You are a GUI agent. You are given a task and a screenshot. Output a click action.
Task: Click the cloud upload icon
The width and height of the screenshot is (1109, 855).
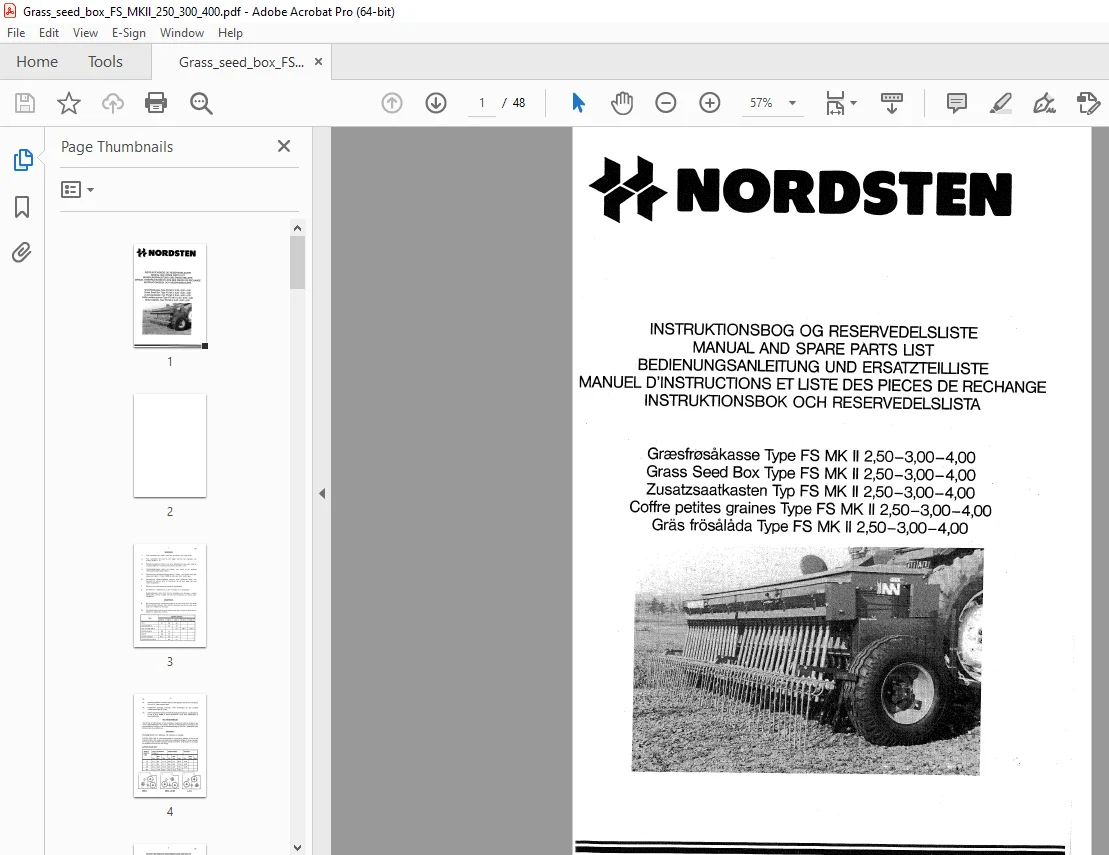(112, 103)
